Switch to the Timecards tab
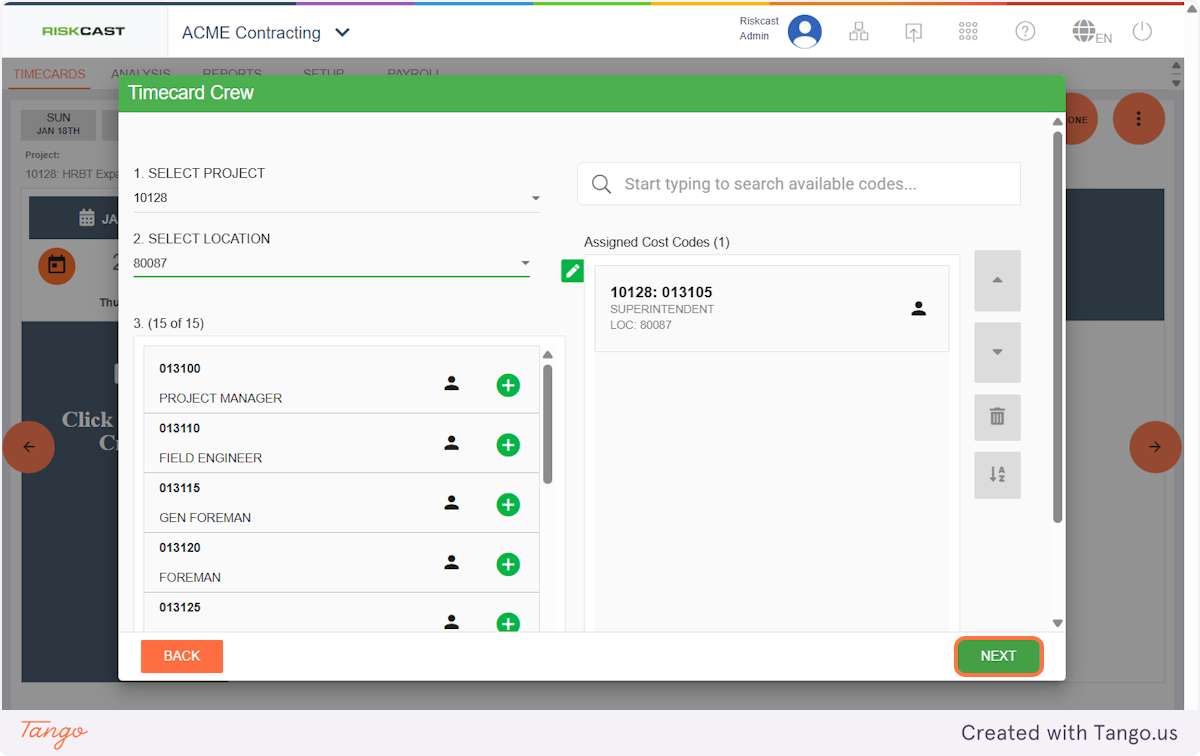Screen dimensions: 1200x756 point(49,74)
